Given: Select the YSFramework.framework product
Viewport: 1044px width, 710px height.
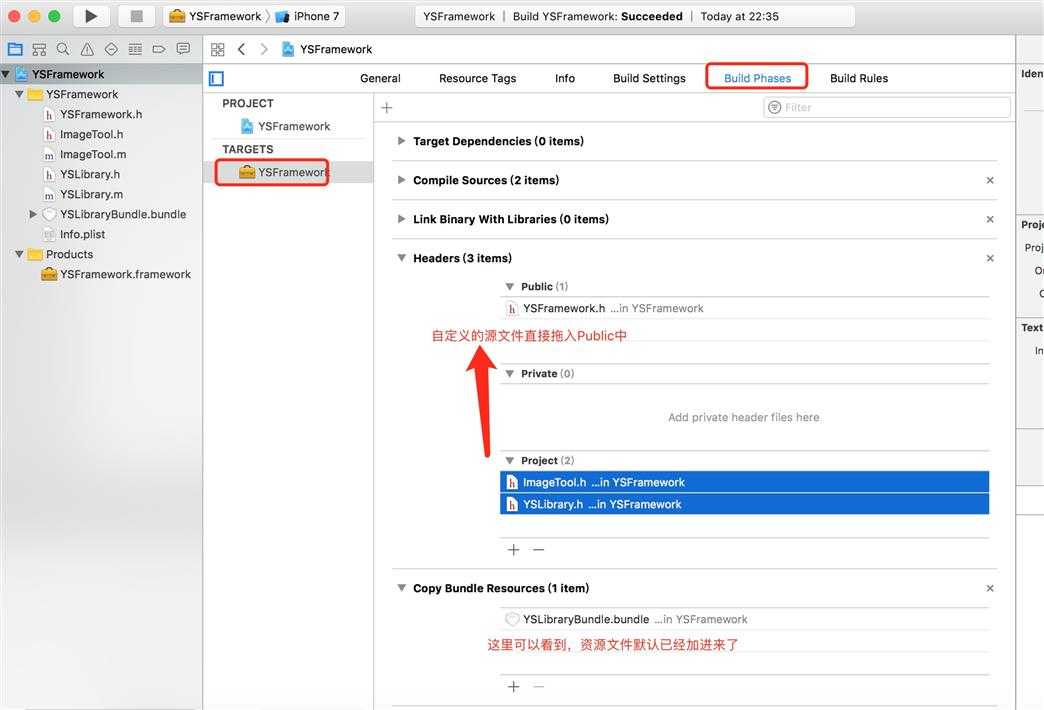Looking at the screenshot, I should tap(125, 274).
